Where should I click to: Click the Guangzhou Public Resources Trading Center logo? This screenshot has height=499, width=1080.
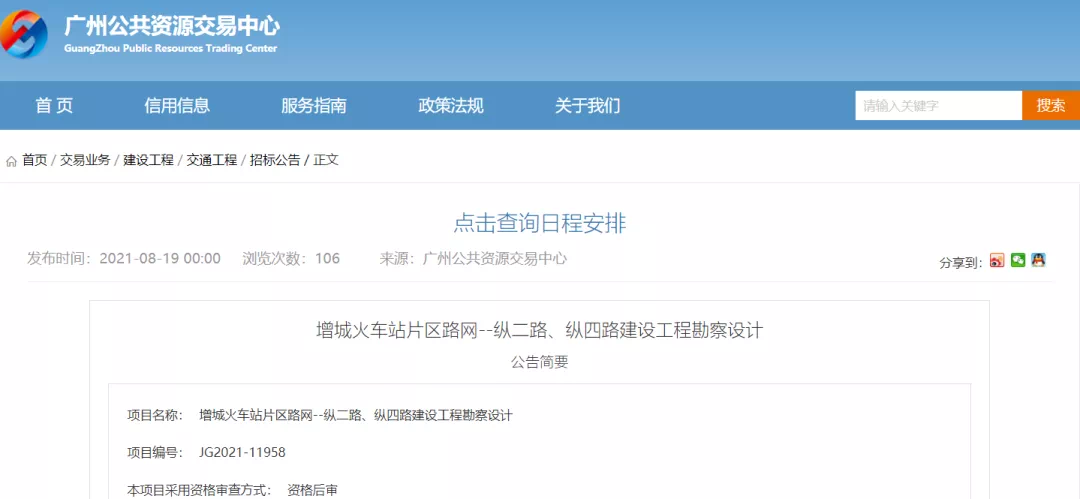coord(24,33)
